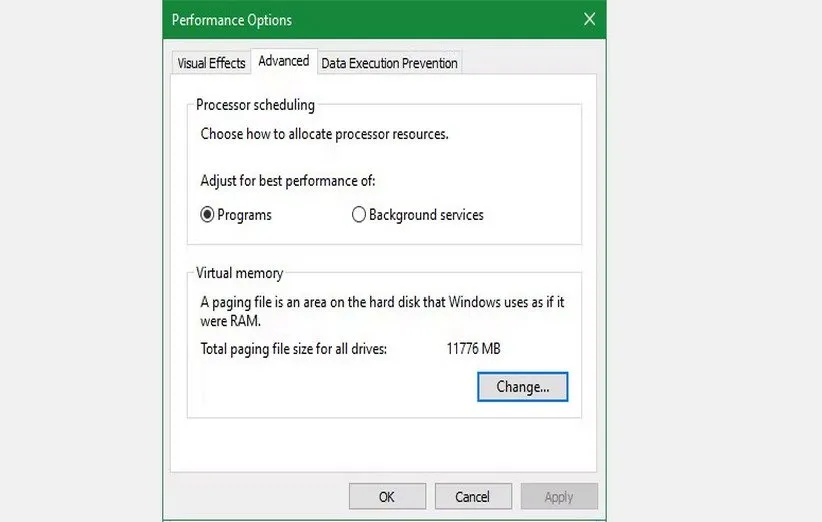This screenshot has width=822, height=522.
Task: Select the Programs radio button
Action: tap(208, 214)
